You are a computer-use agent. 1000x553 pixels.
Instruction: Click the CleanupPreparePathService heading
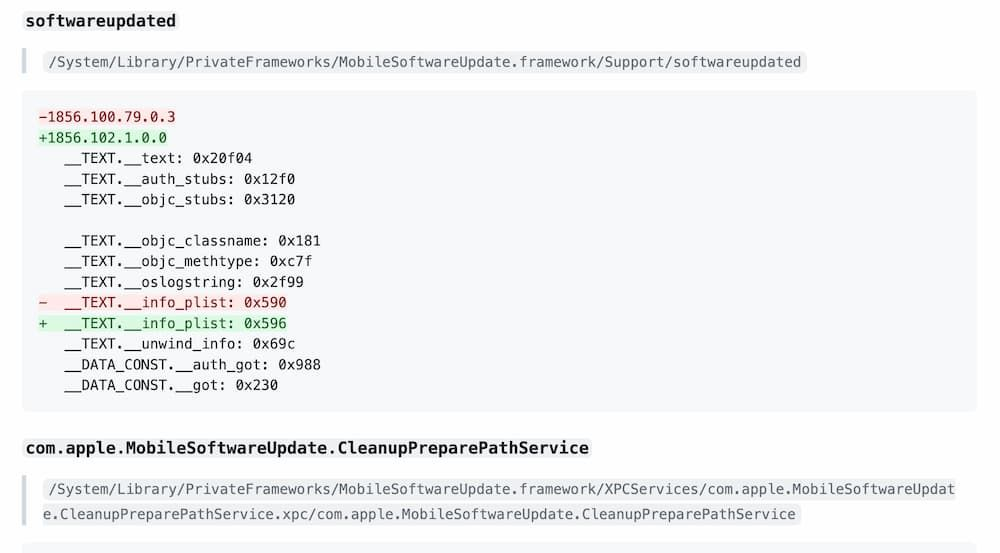307,448
